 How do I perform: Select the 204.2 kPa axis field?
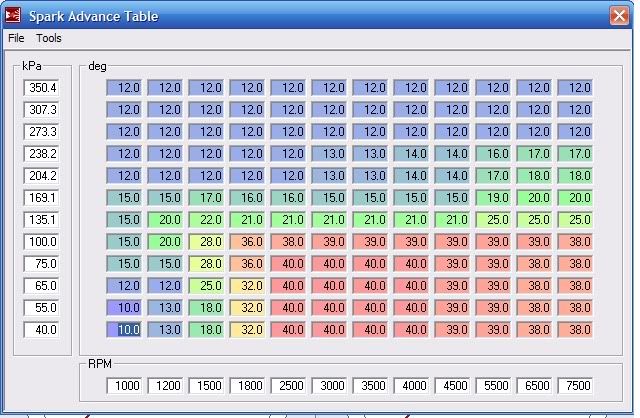click(42, 176)
